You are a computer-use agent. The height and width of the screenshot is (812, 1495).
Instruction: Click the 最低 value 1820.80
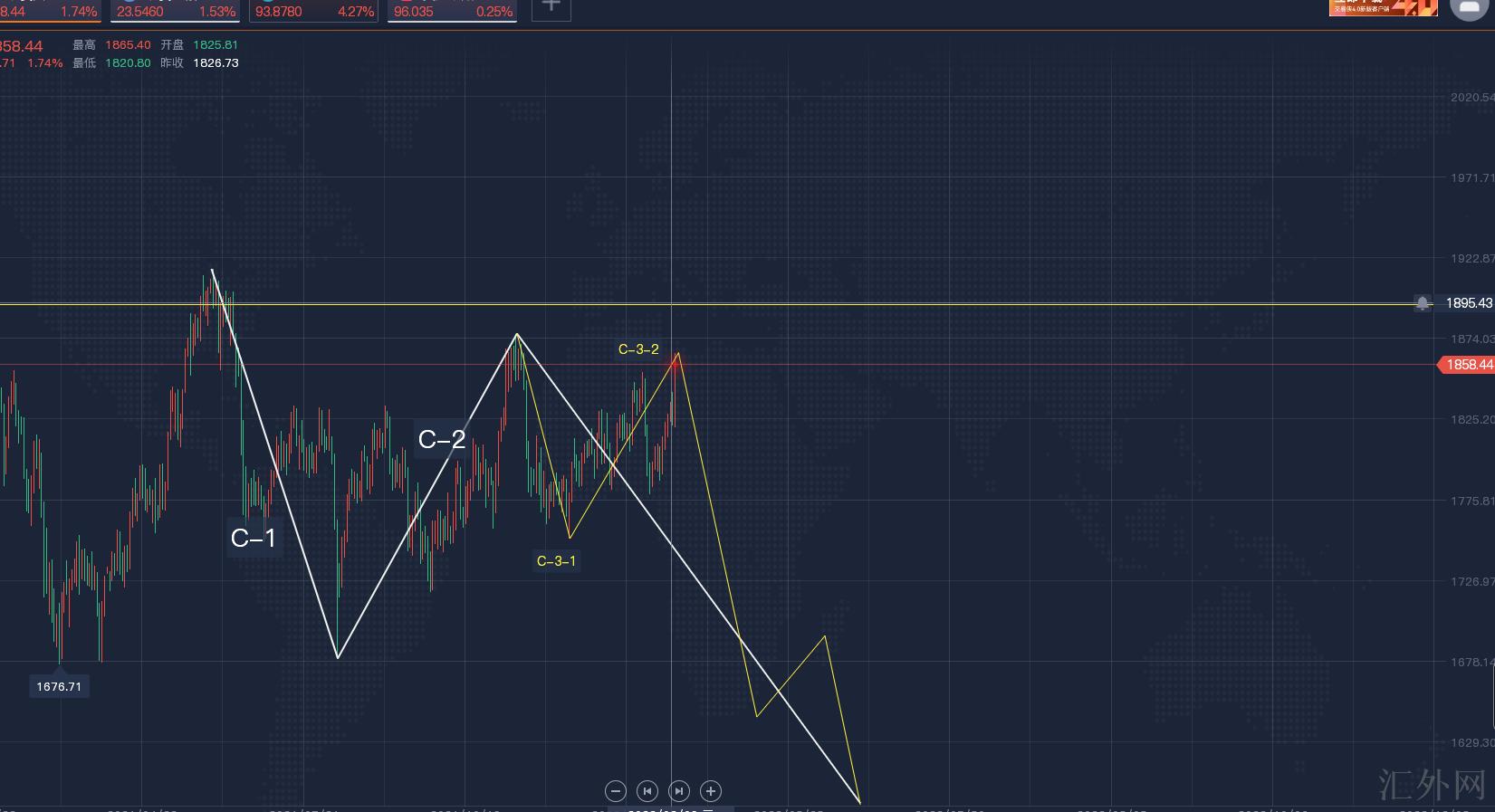[x=128, y=62]
